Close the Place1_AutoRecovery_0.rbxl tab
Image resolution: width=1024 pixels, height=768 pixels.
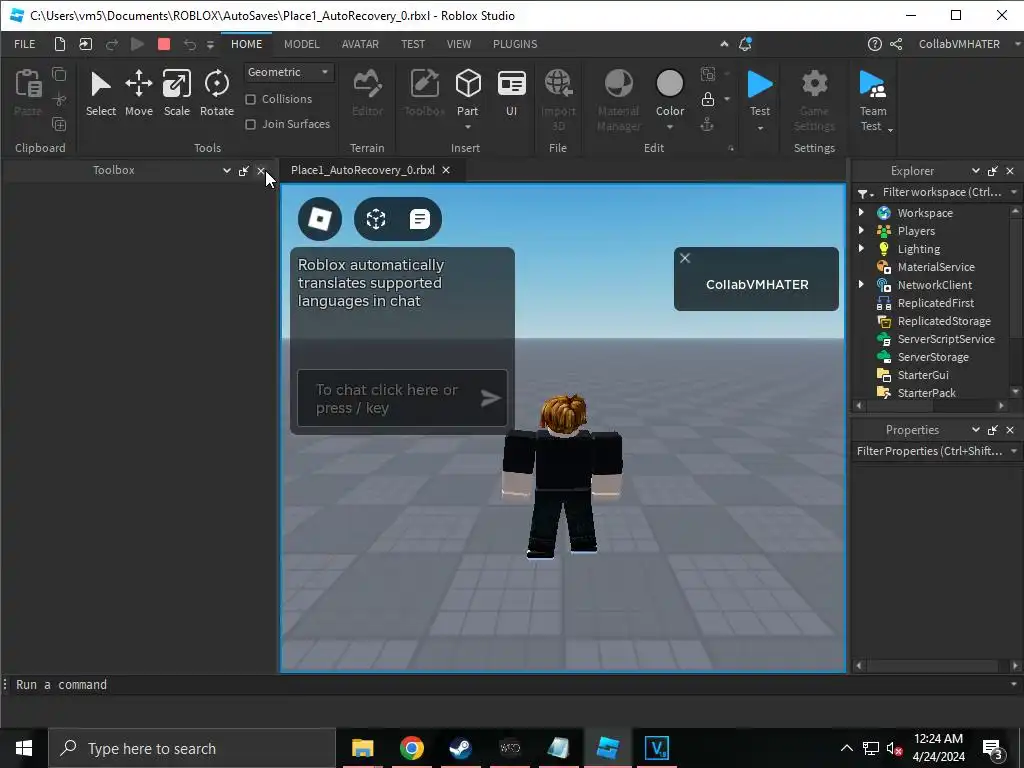point(446,170)
